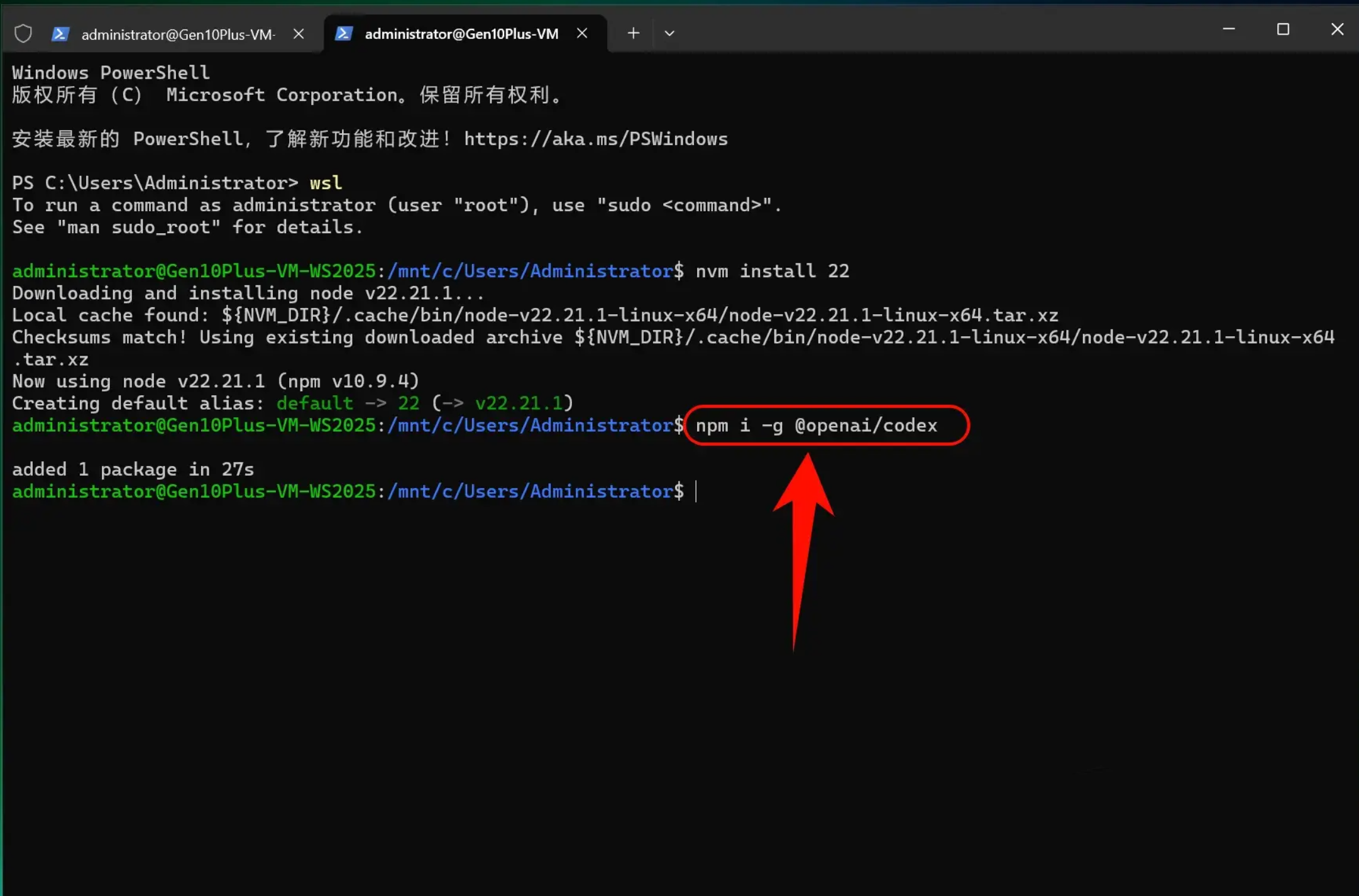This screenshot has width=1359, height=896.
Task: Close the Windows Terminal window
Action: click(1337, 29)
